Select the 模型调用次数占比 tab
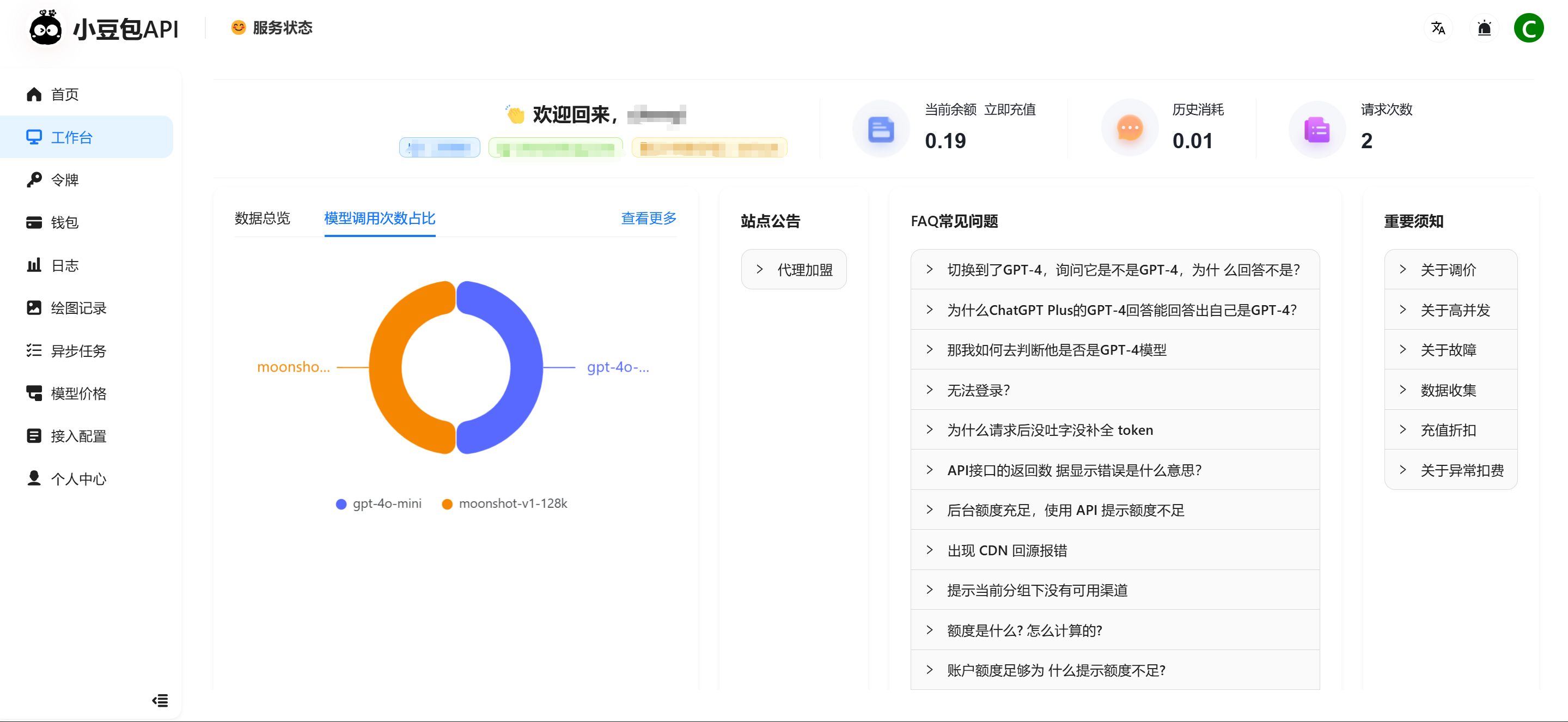 pos(379,218)
